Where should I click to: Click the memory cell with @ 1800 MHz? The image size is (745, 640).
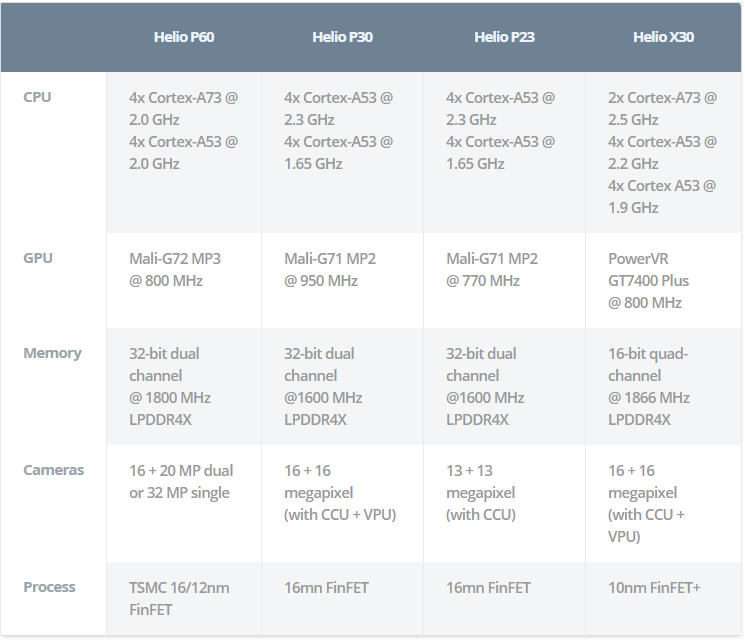184,386
